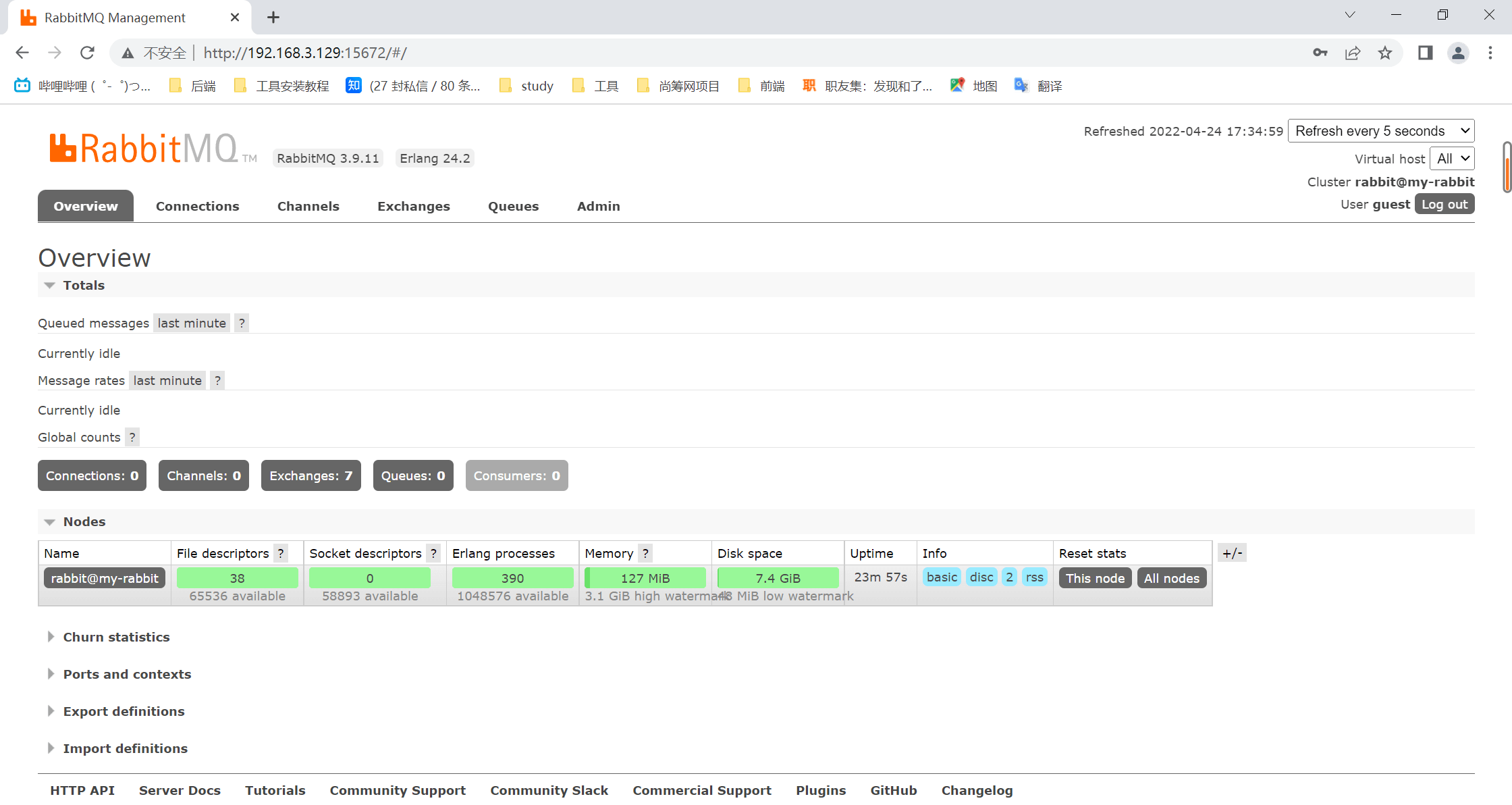Open the Zhihu private messages bookmark
Screen dimensions: 1512x805
[413, 86]
